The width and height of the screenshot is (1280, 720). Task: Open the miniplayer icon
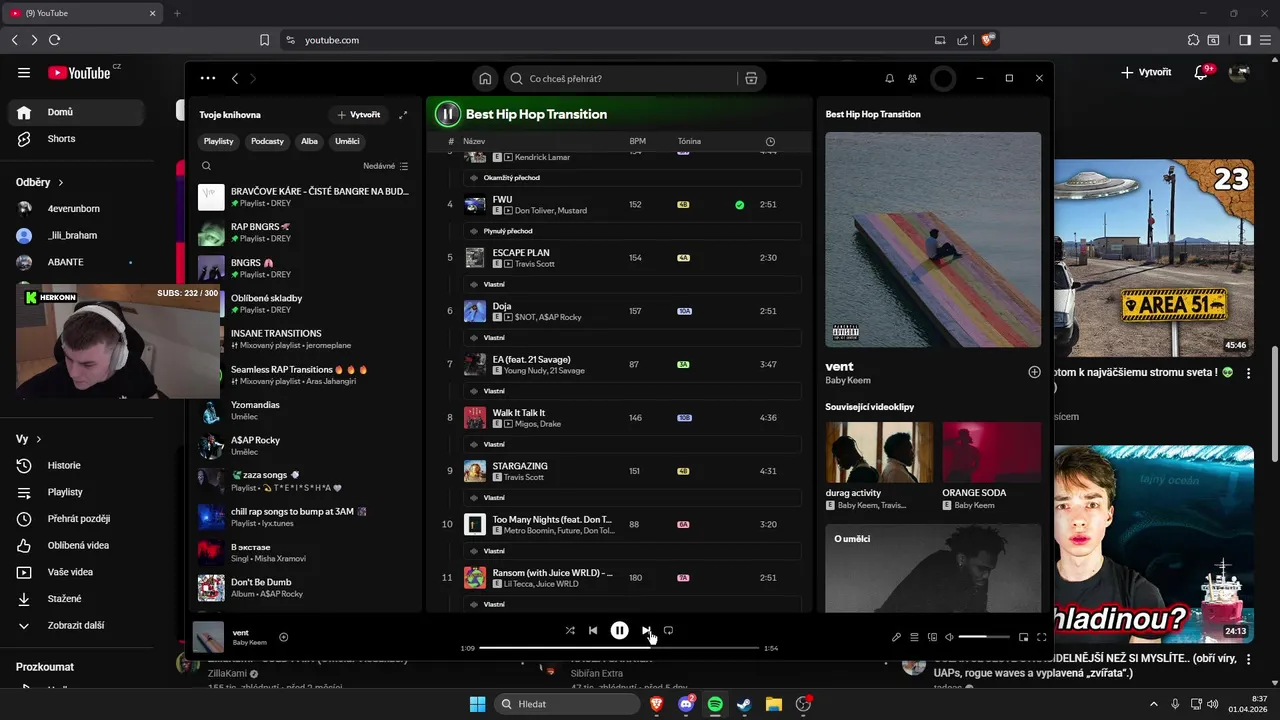click(x=1023, y=637)
